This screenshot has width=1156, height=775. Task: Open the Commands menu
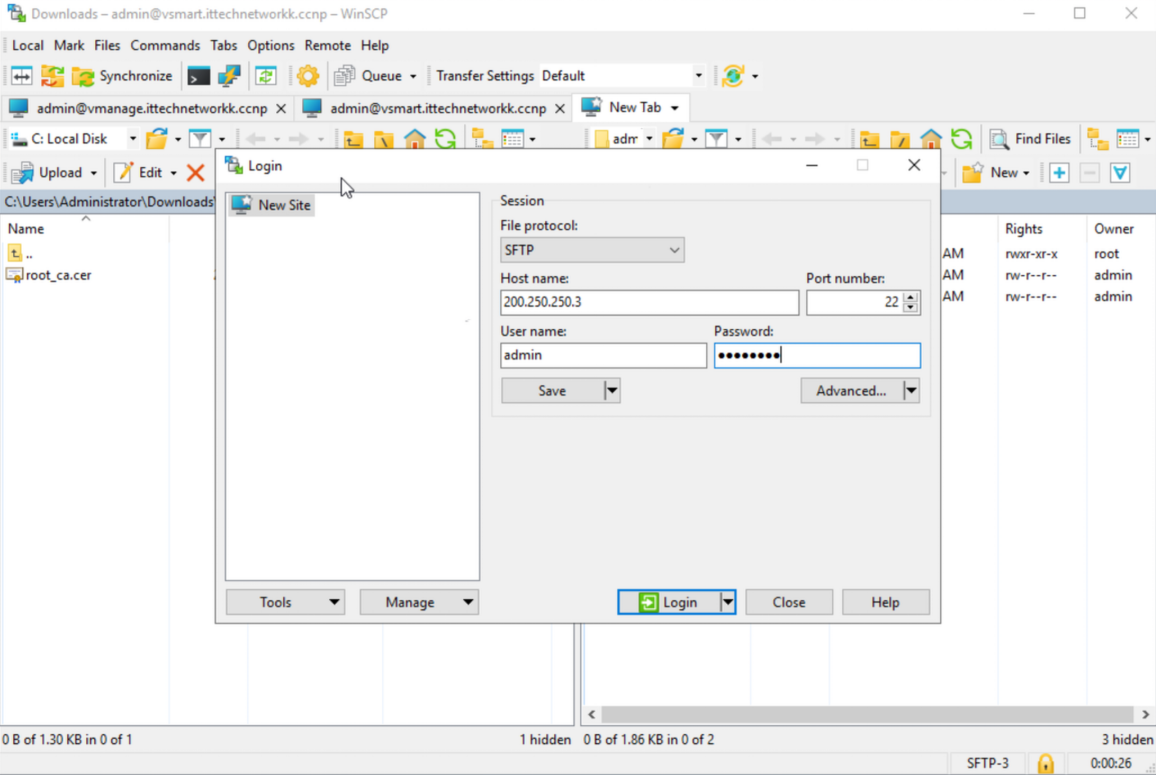click(x=164, y=46)
